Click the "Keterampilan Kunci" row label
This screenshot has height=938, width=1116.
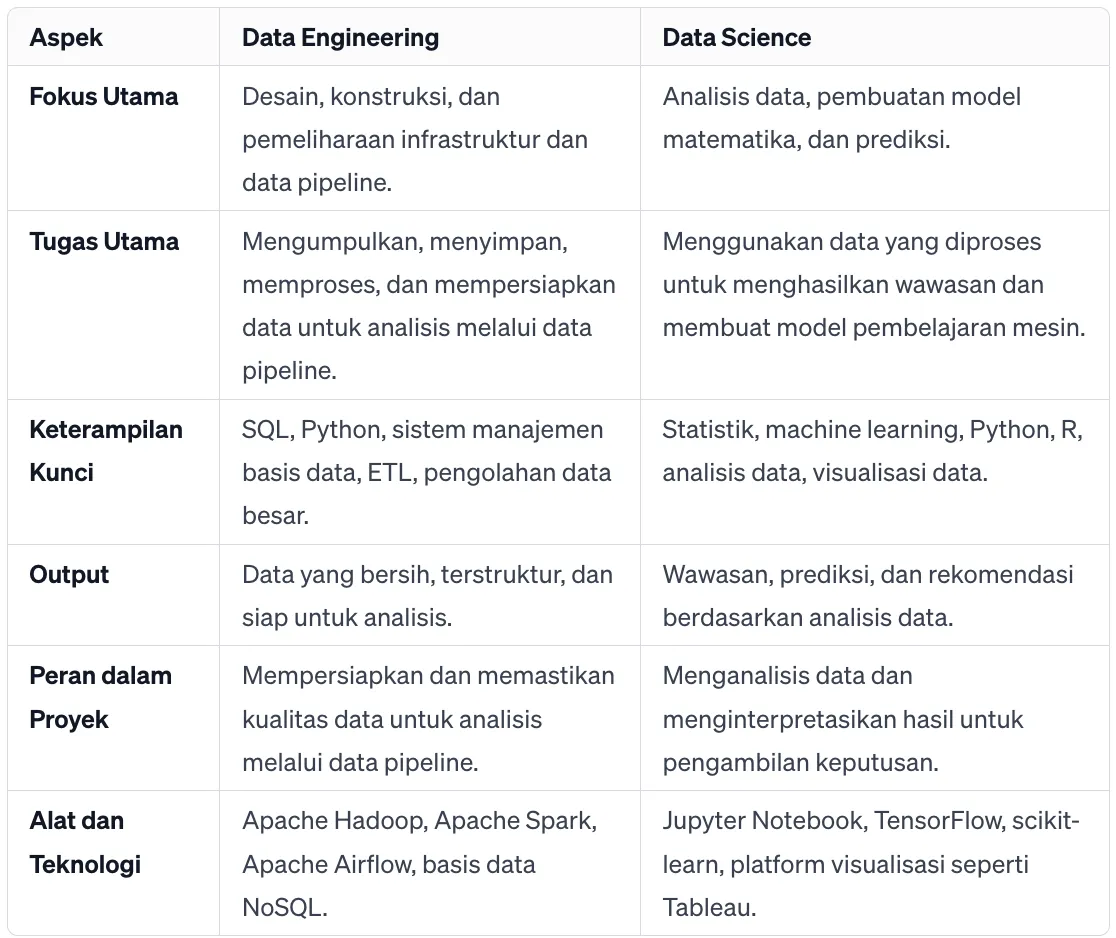pyautogui.click(x=106, y=451)
